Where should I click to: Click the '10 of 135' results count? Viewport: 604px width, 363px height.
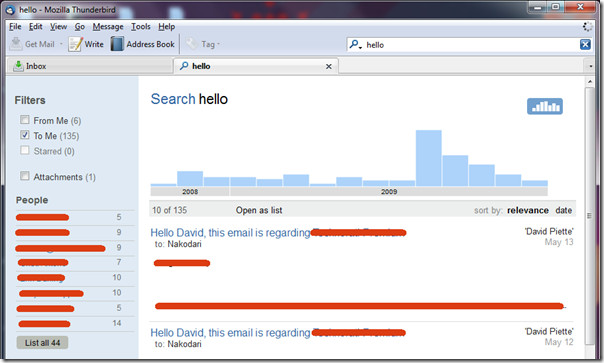coord(169,210)
